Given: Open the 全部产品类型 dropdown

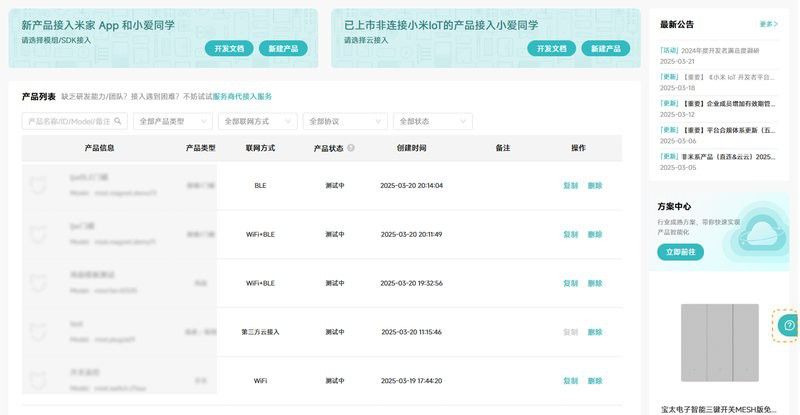Looking at the screenshot, I should (173, 121).
